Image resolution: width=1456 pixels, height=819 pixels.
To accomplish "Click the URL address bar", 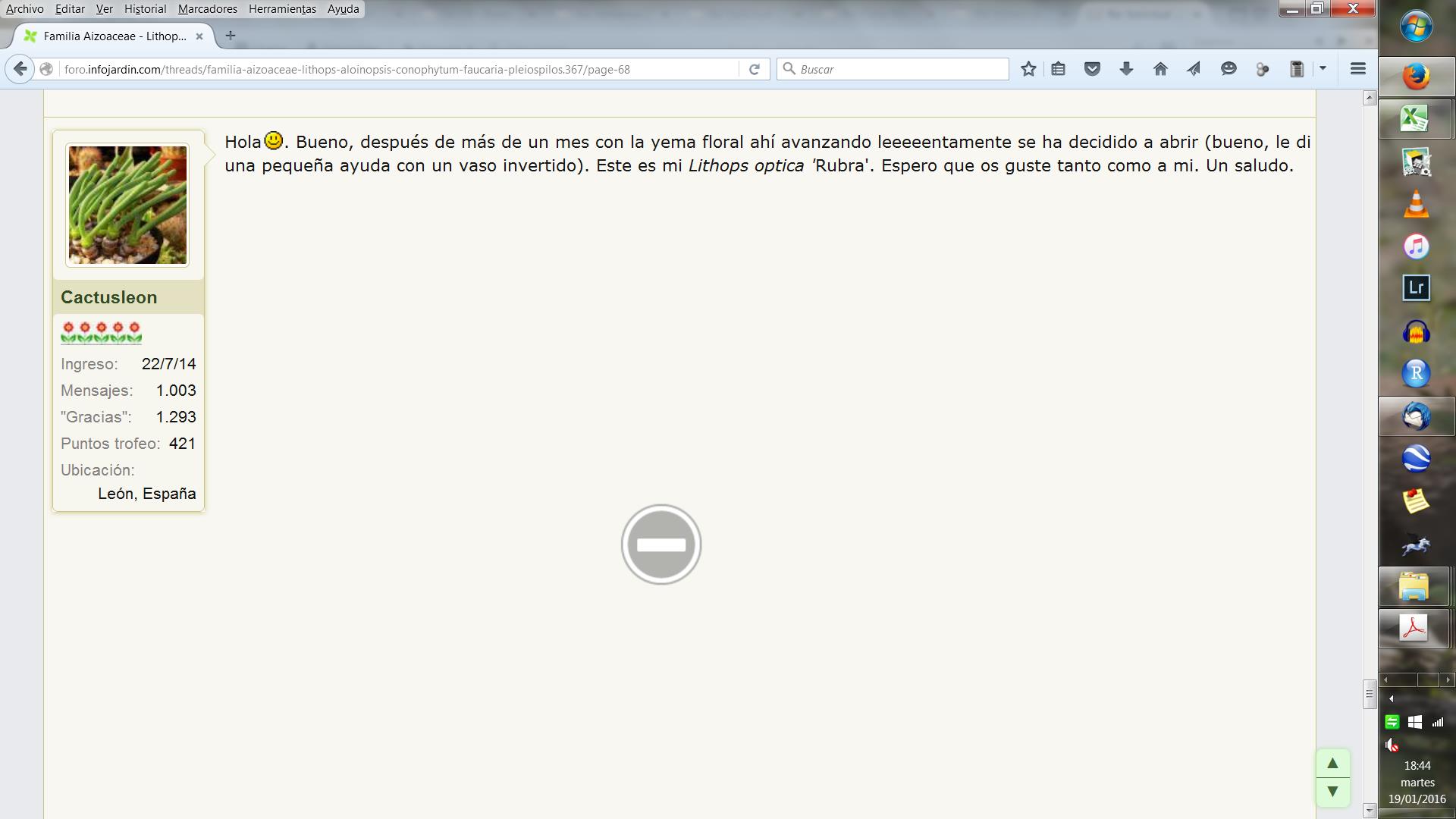I will point(398,69).
